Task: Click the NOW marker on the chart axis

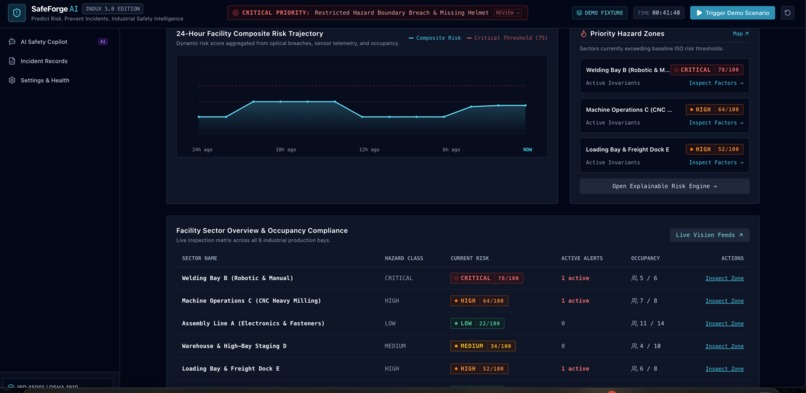Action: tap(527, 149)
